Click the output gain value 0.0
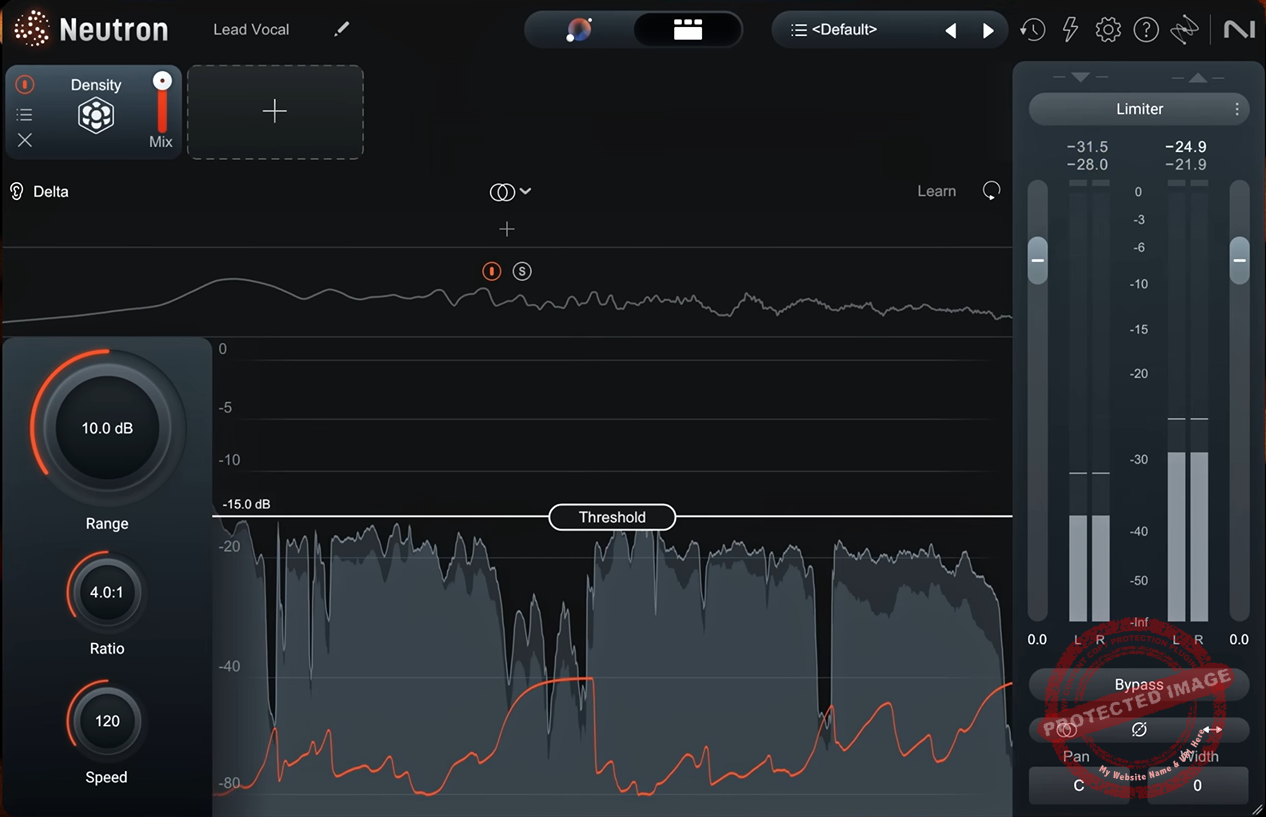Viewport: 1266px width, 817px height. [x=1239, y=640]
